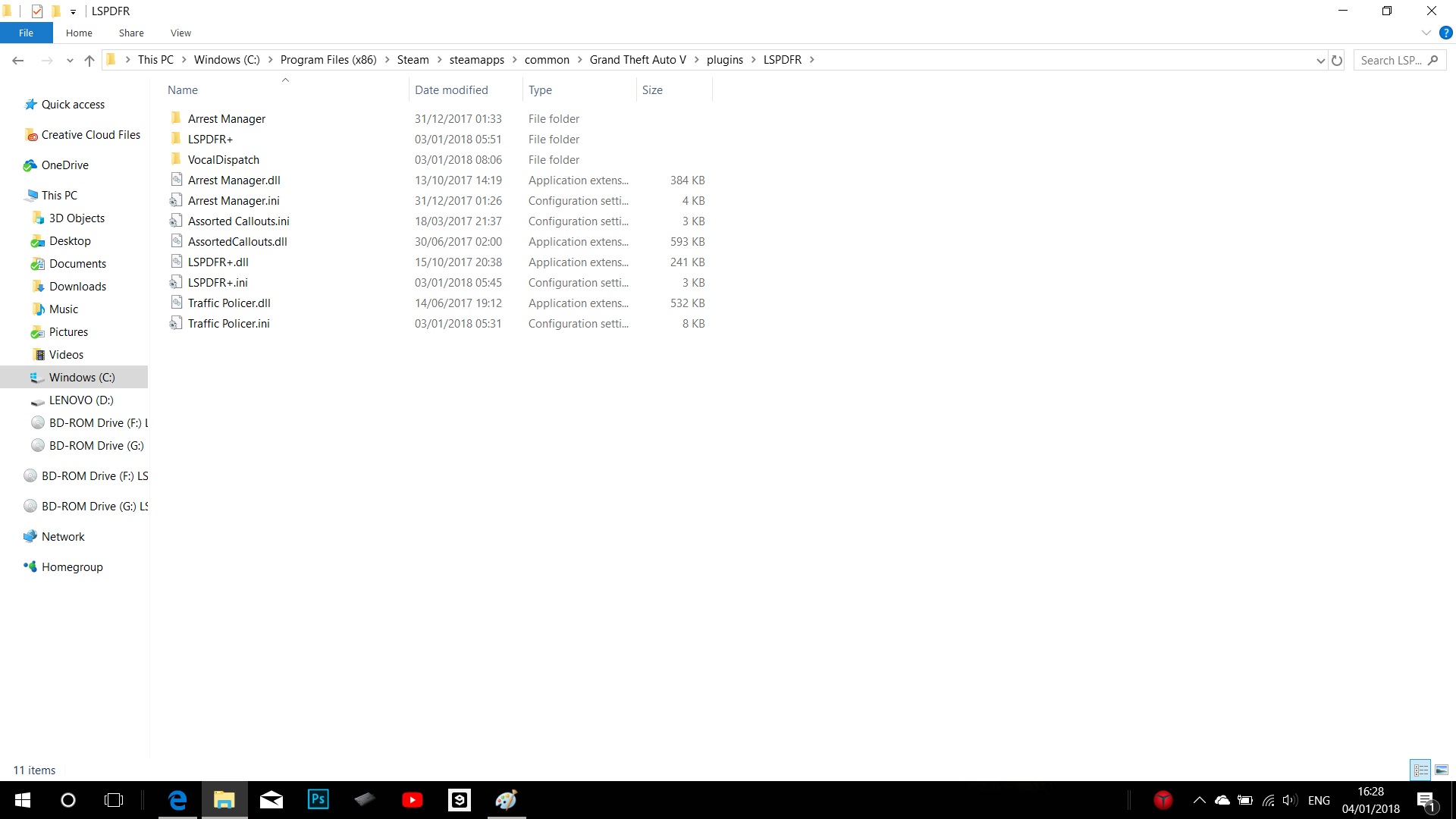Image resolution: width=1456 pixels, height=819 pixels.
Task: Switch to large icons view
Action: (1442, 770)
